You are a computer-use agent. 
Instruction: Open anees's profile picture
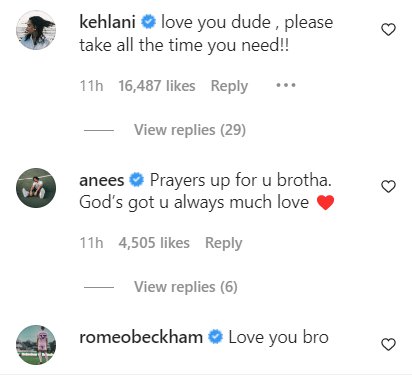pyautogui.click(x=36, y=188)
